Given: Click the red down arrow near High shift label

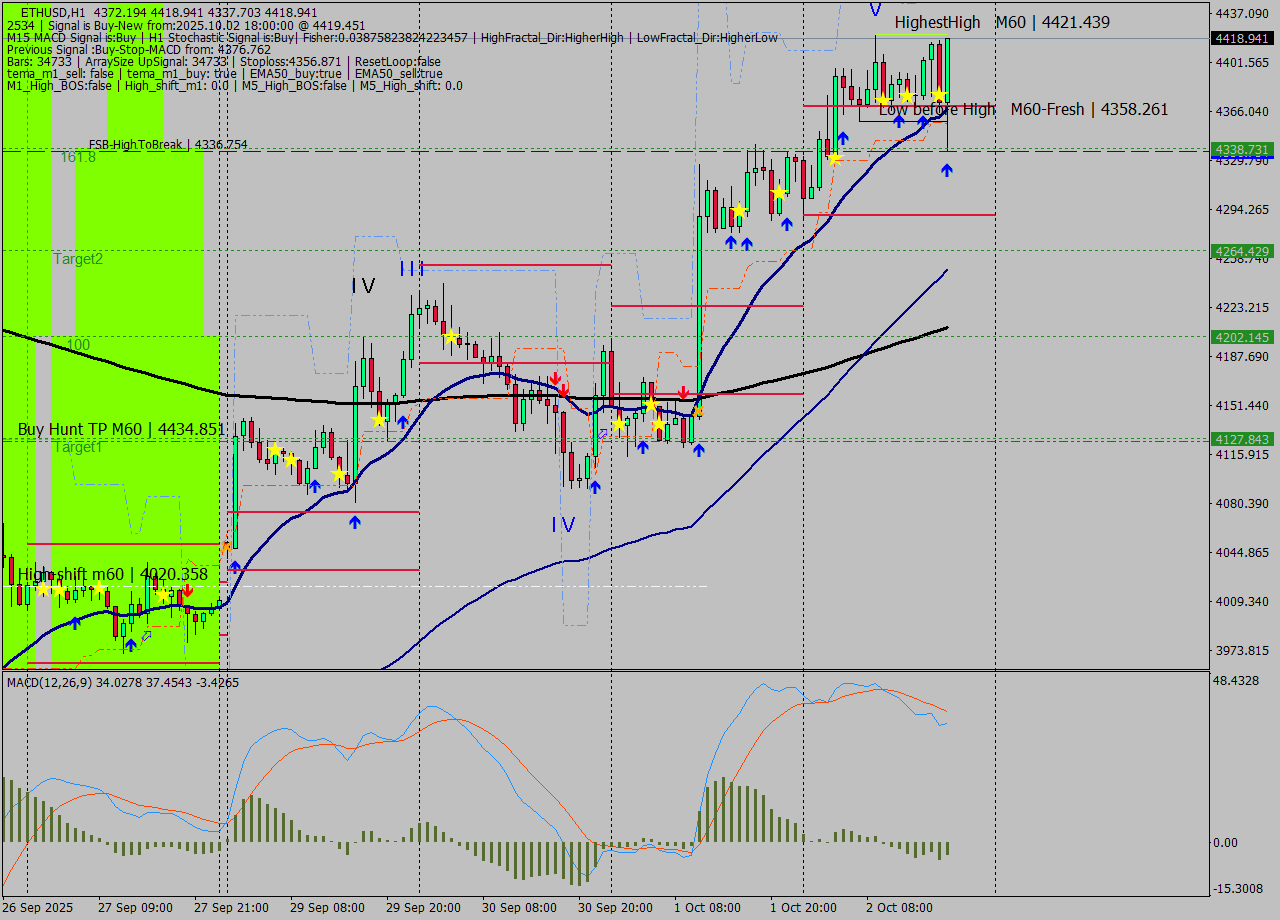Looking at the screenshot, I should [188, 591].
